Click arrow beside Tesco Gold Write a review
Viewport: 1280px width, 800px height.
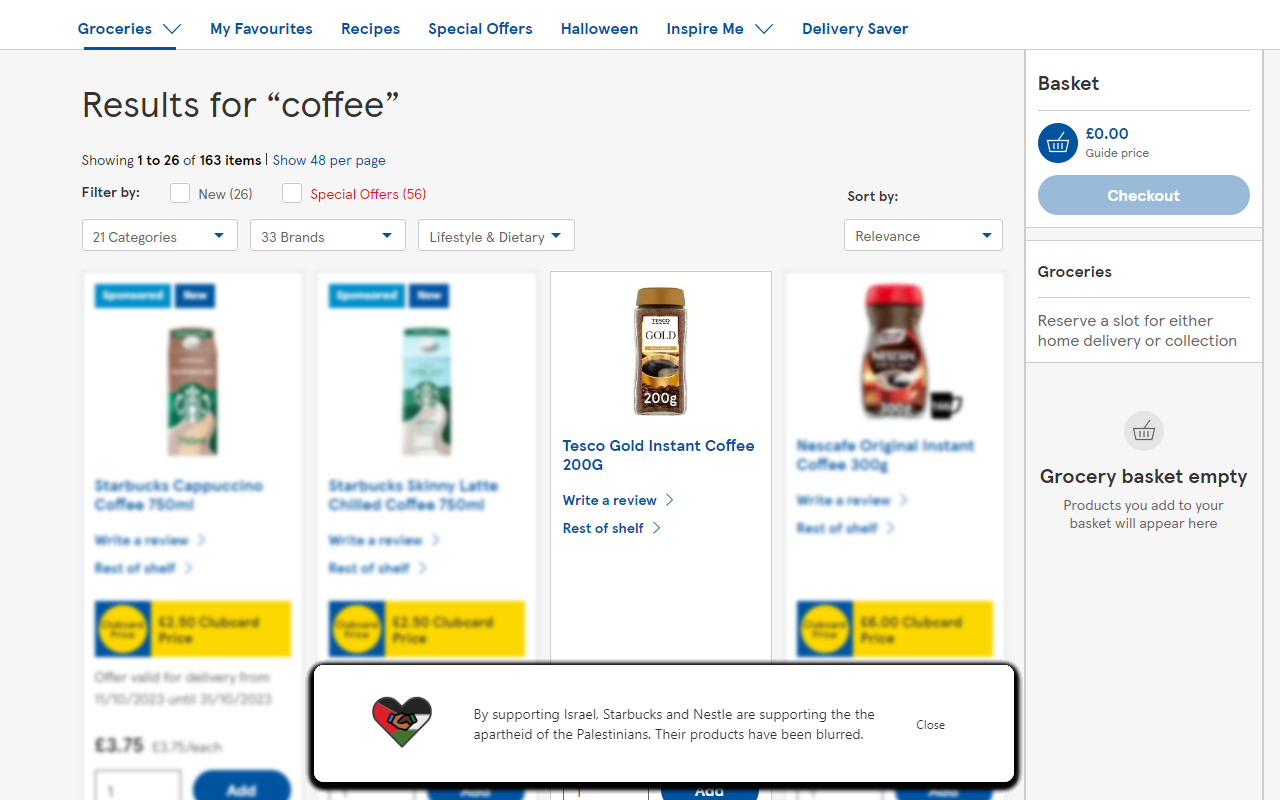click(670, 500)
